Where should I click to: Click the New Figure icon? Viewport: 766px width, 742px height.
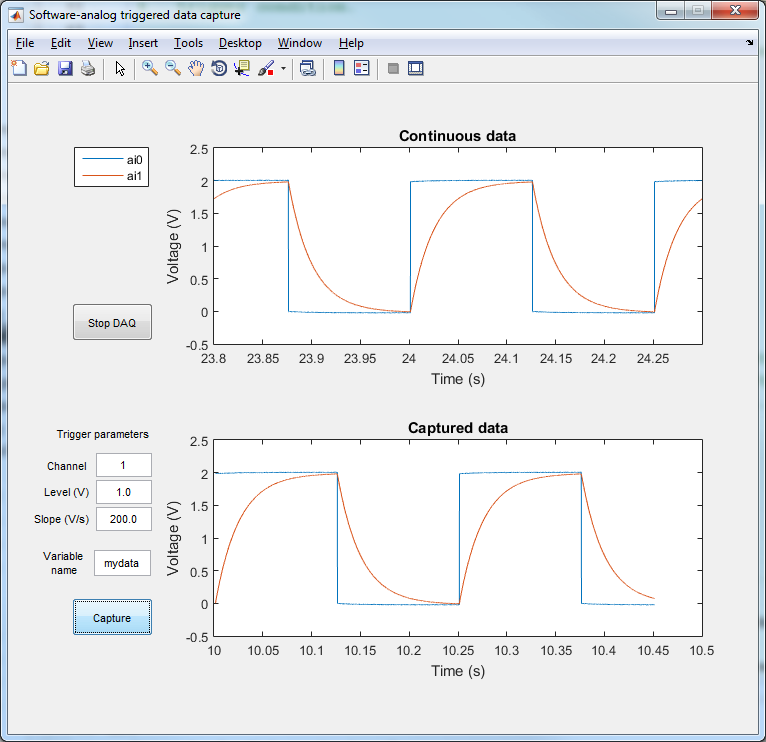19,68
